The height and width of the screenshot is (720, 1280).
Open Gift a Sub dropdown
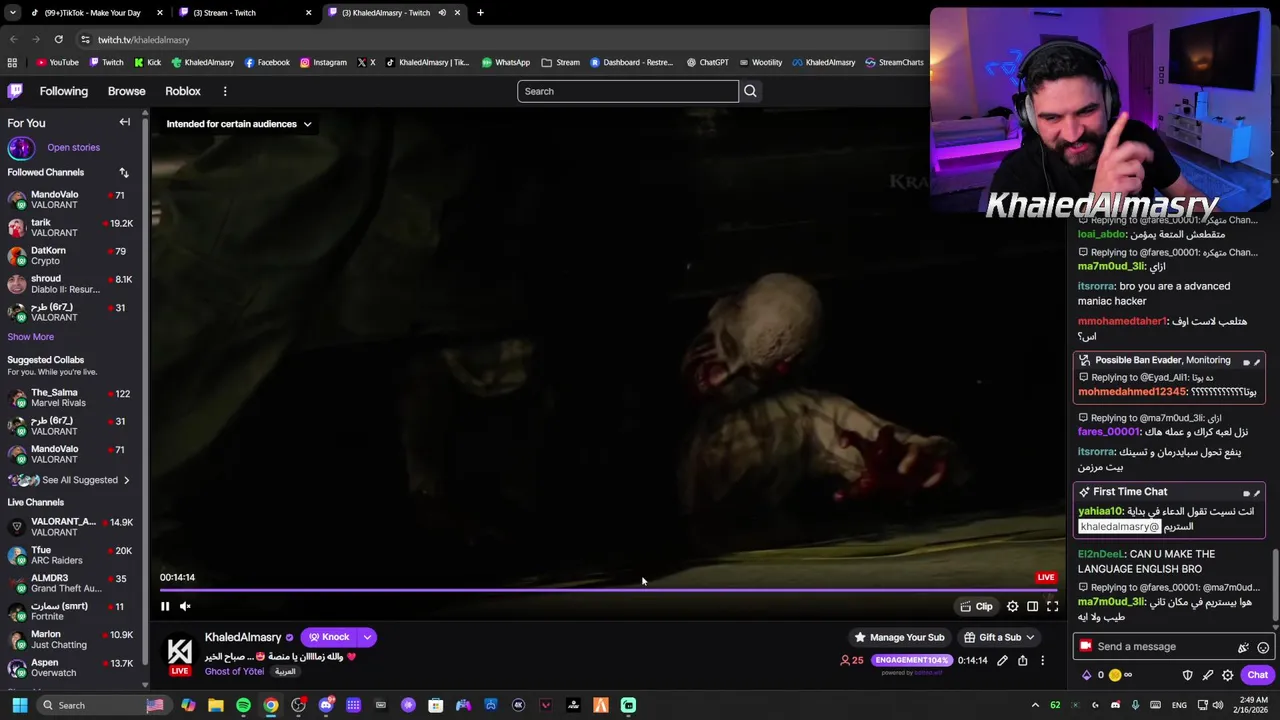pos(999,637)
